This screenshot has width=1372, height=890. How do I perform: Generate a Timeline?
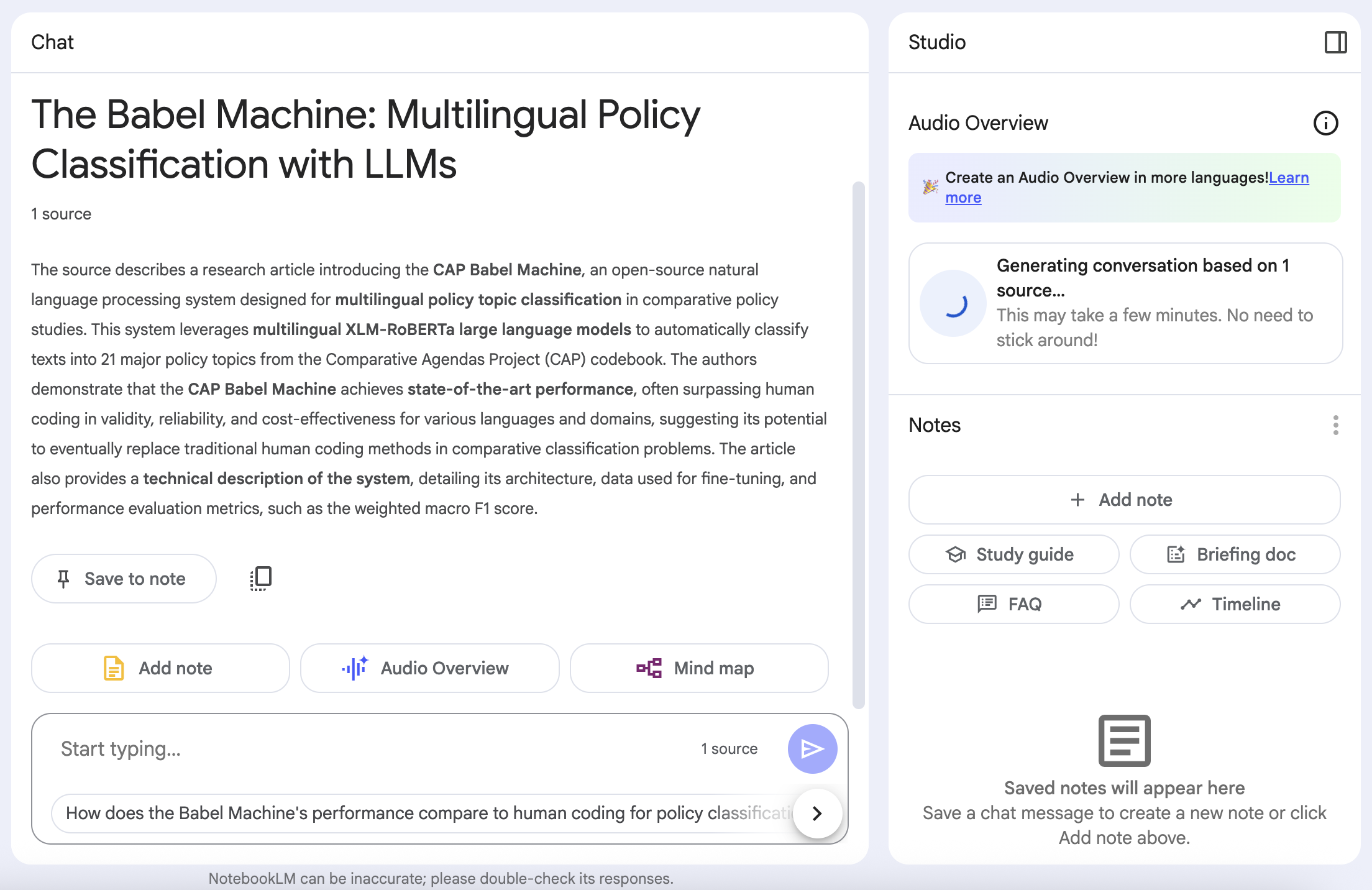click(1235, 604)
